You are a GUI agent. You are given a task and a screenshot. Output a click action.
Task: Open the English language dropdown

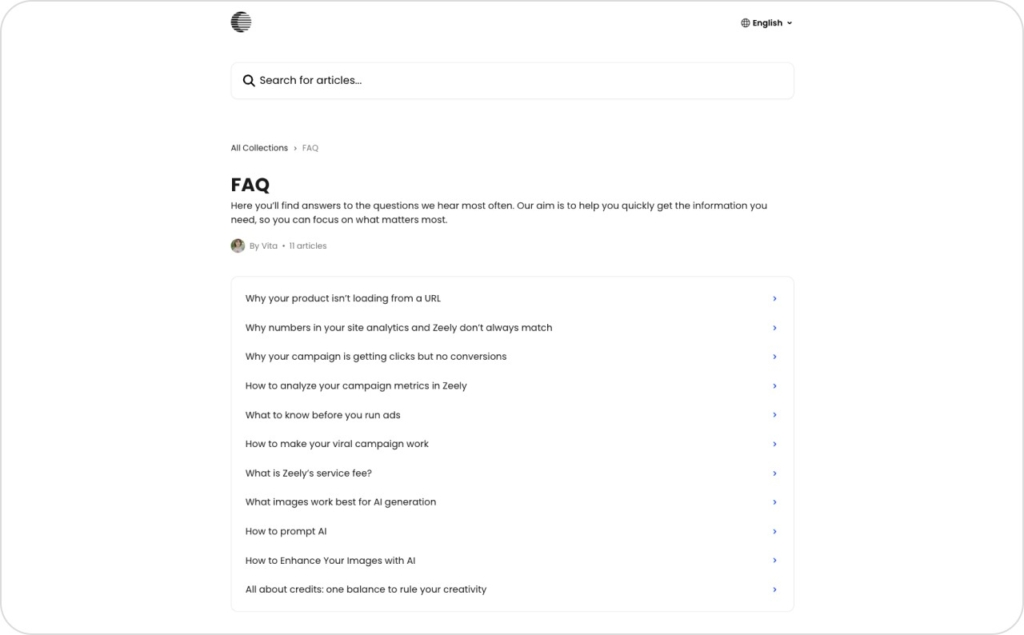click(766, 22)
